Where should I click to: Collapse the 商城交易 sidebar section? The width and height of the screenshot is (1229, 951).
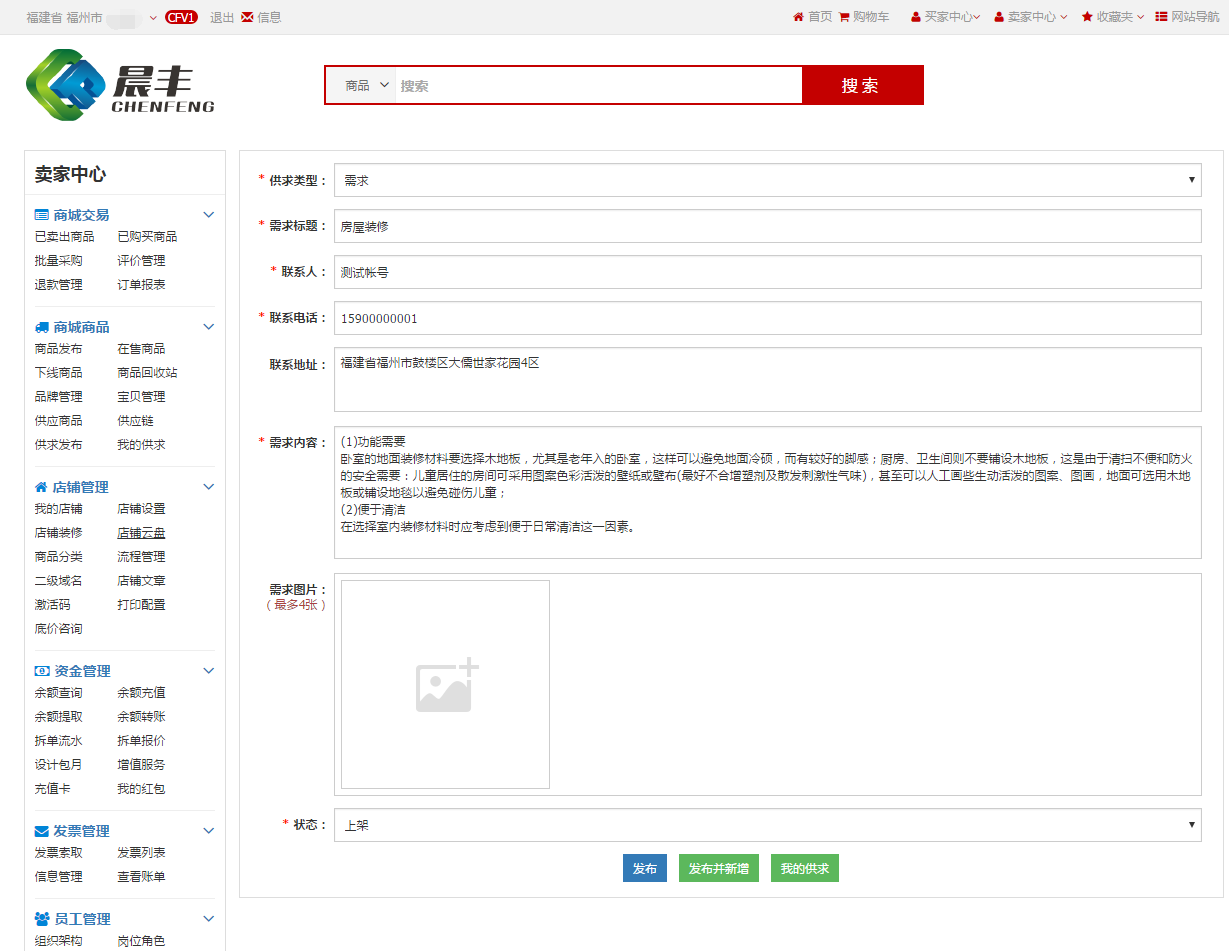tap(209, 215)
